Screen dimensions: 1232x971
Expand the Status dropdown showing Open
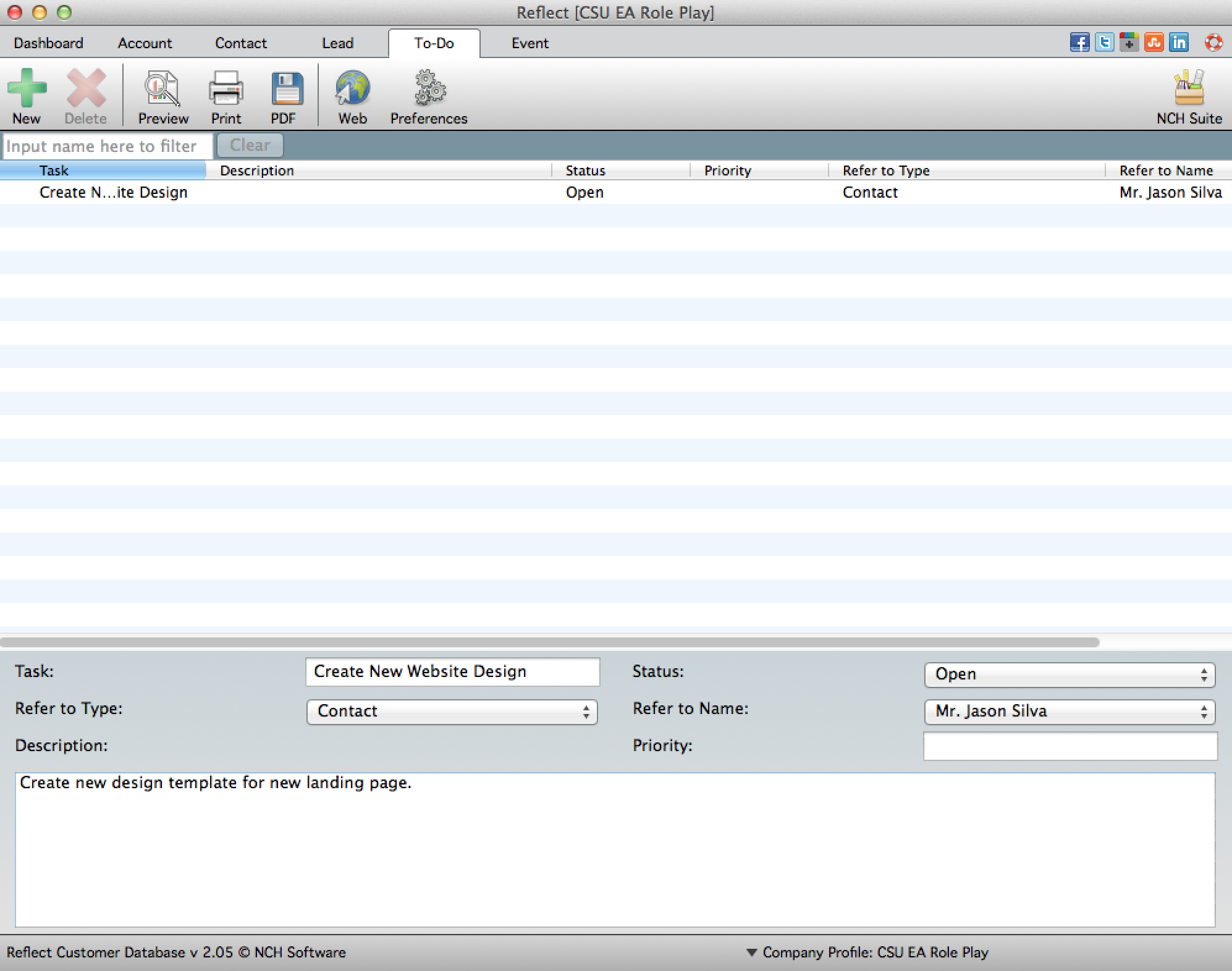1070,675
